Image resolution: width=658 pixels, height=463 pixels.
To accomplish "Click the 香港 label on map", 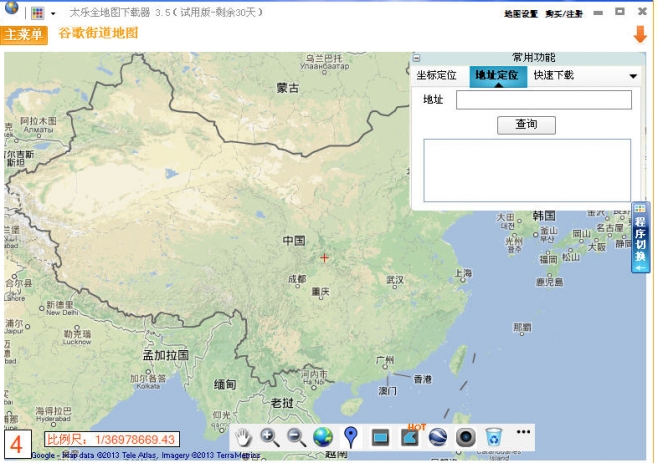I will click(422, 379).
